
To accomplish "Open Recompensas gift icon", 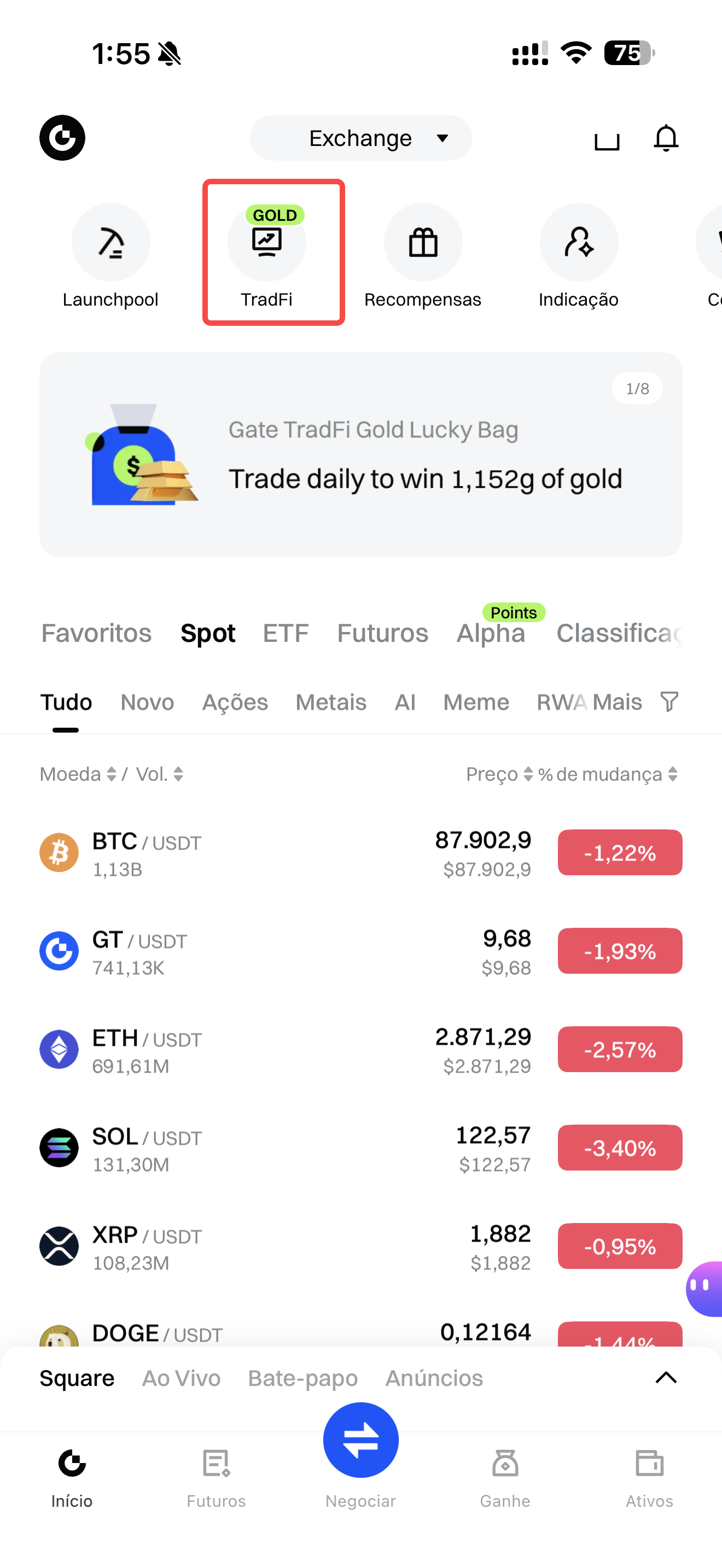I will pyautogui.click(x=423, y=256).
